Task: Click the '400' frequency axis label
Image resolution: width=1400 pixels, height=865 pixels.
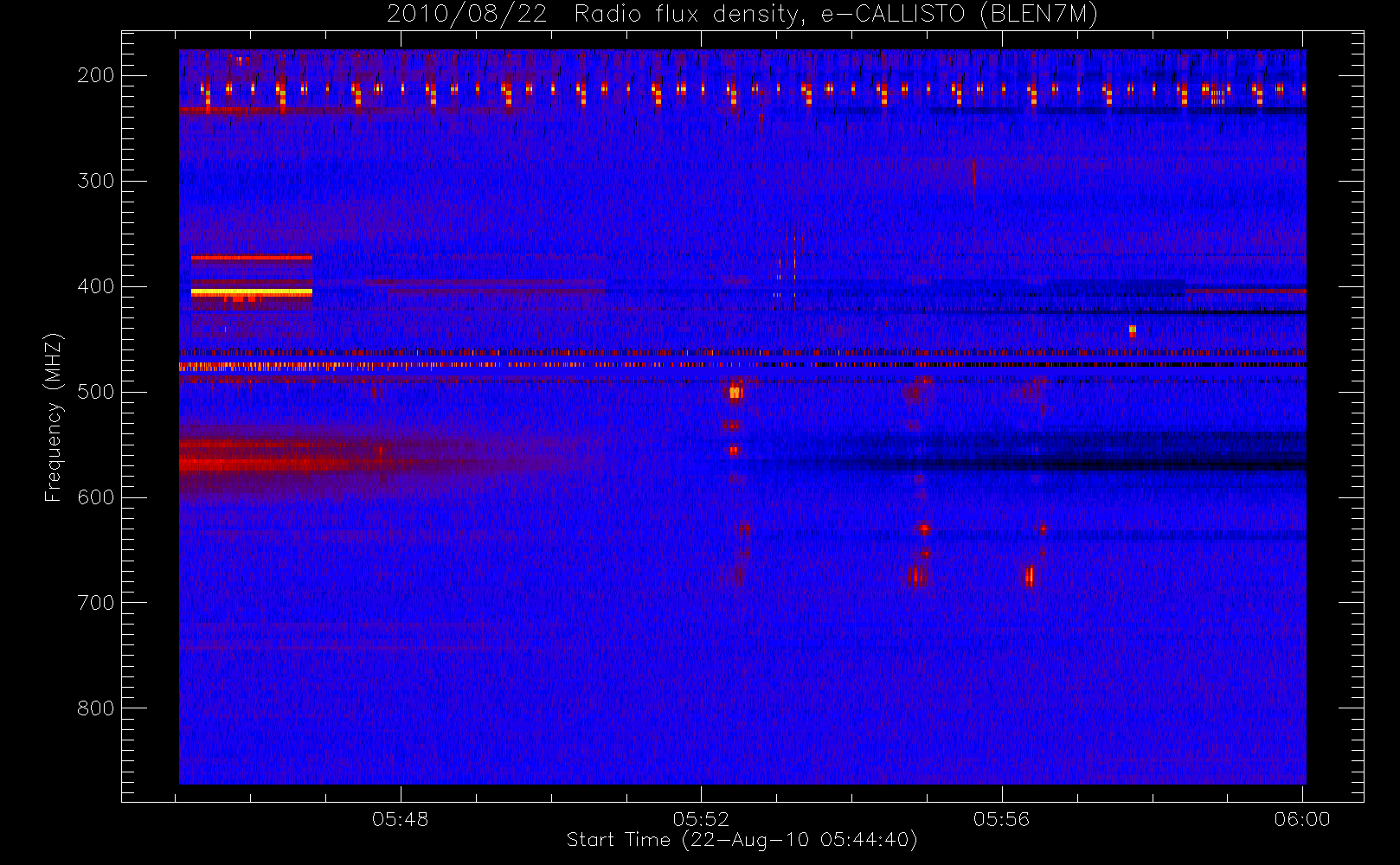Action: tap(96, 286)
